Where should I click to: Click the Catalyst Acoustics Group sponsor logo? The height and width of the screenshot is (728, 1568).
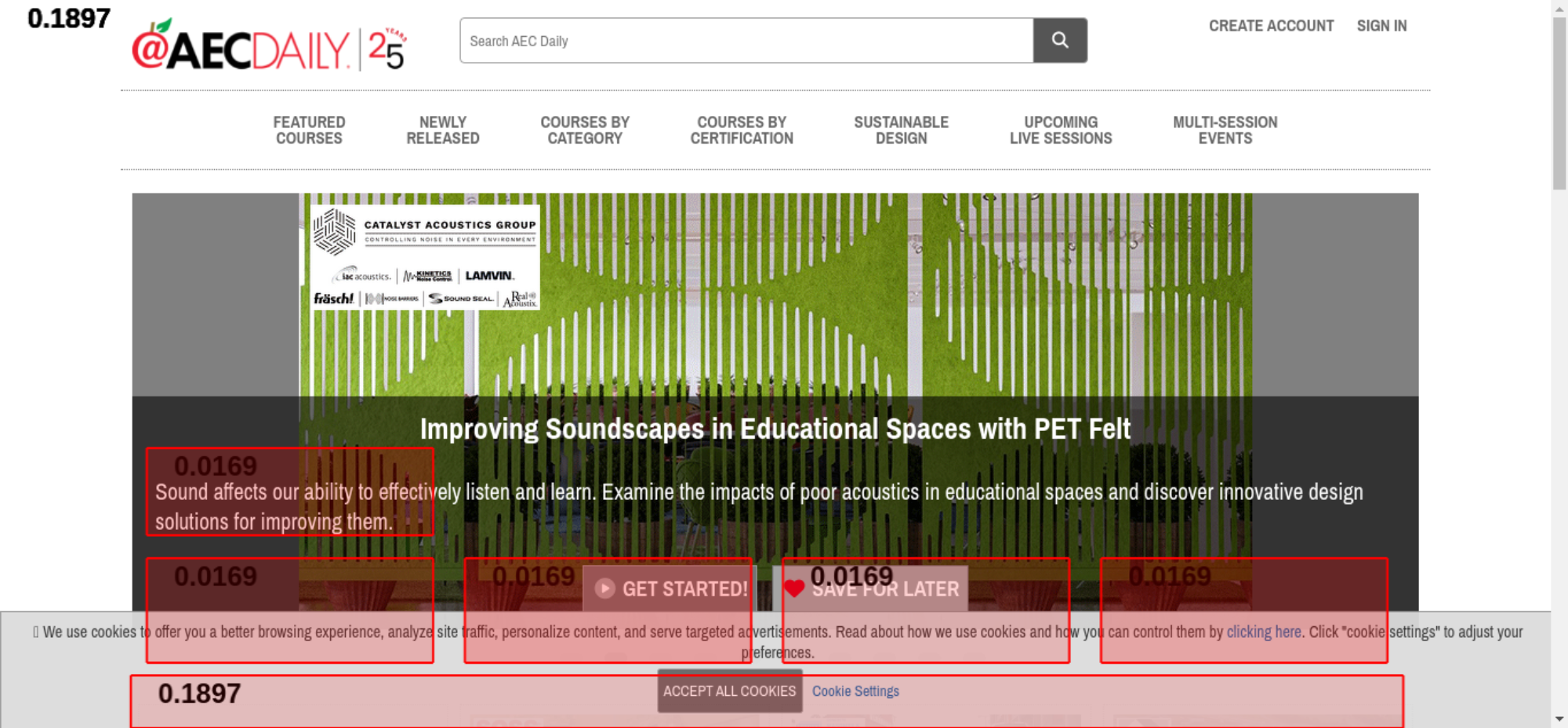(x=425, y=258)
